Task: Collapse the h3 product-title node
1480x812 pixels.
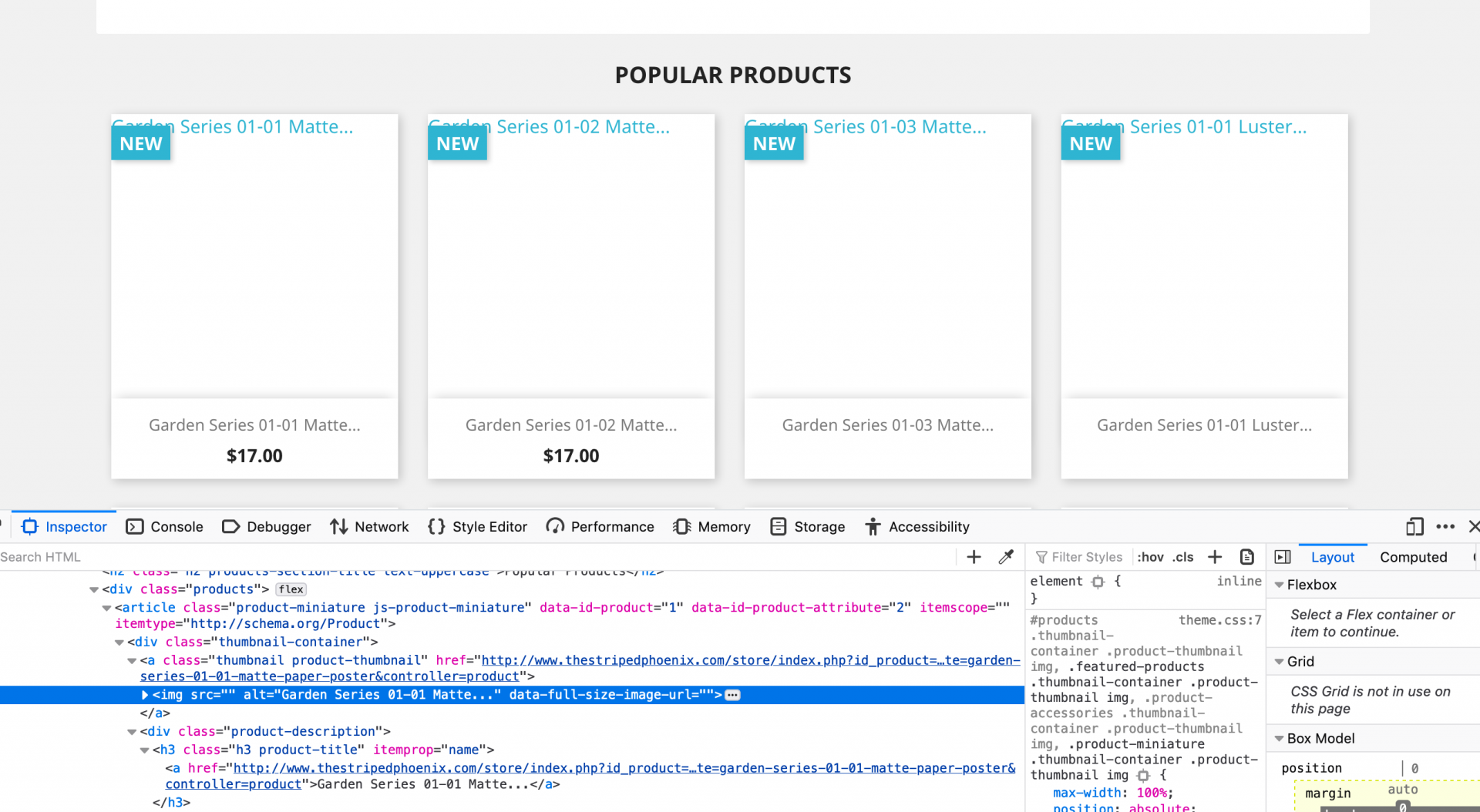Action: click(x=144, y=750)
